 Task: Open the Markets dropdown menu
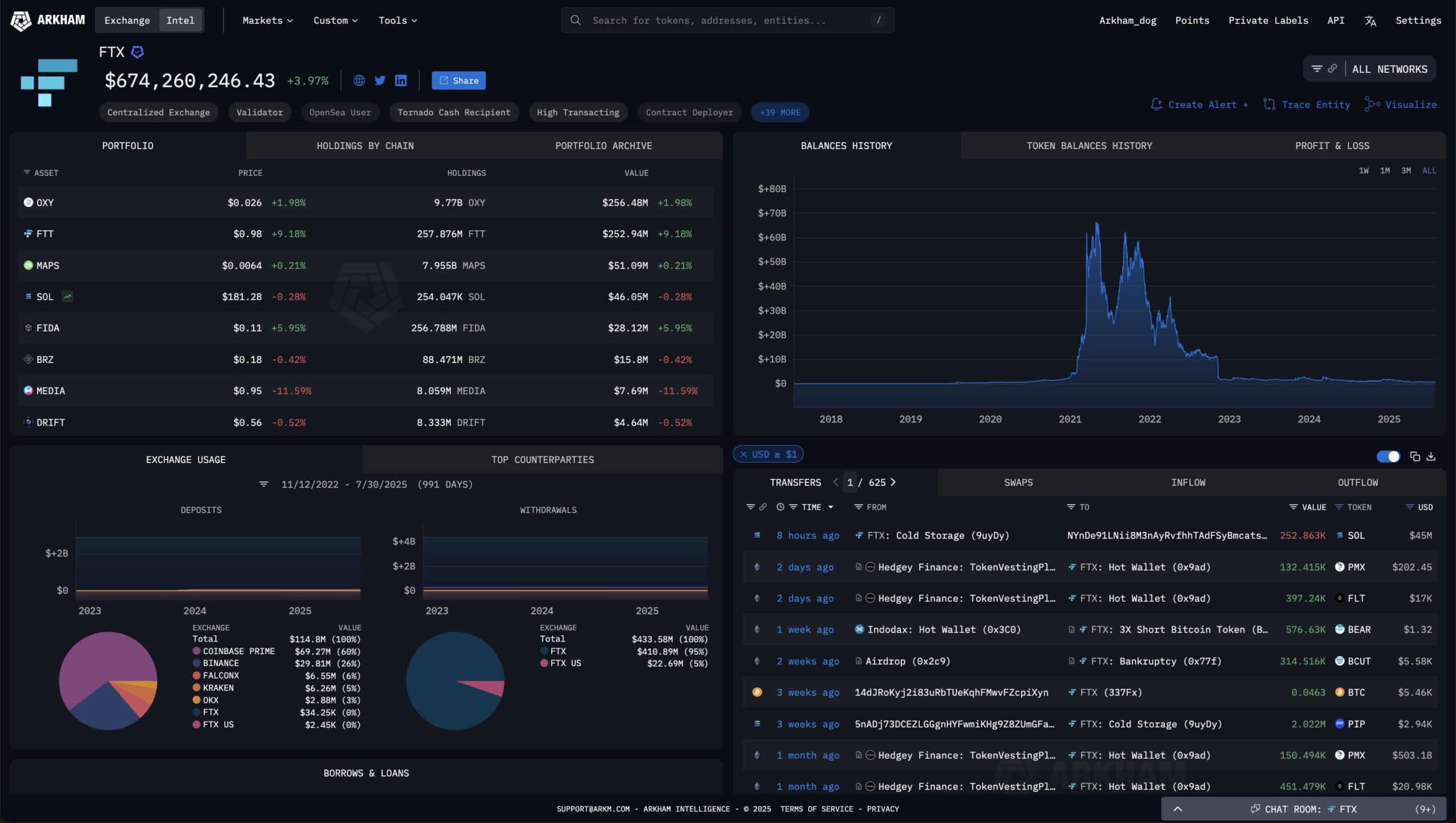[x=267, y=20]
